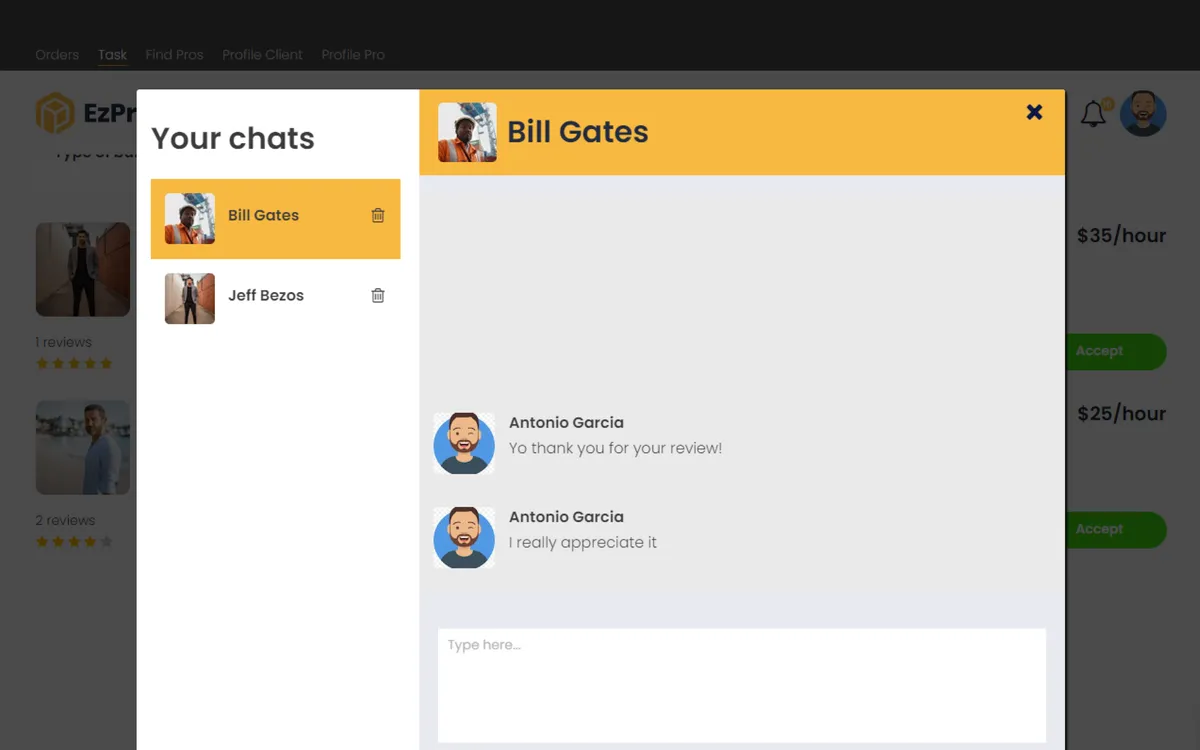Switch to the Task tab
Image resolution: width=1200 pixels, height=750 pixels.
coord(112,55)
